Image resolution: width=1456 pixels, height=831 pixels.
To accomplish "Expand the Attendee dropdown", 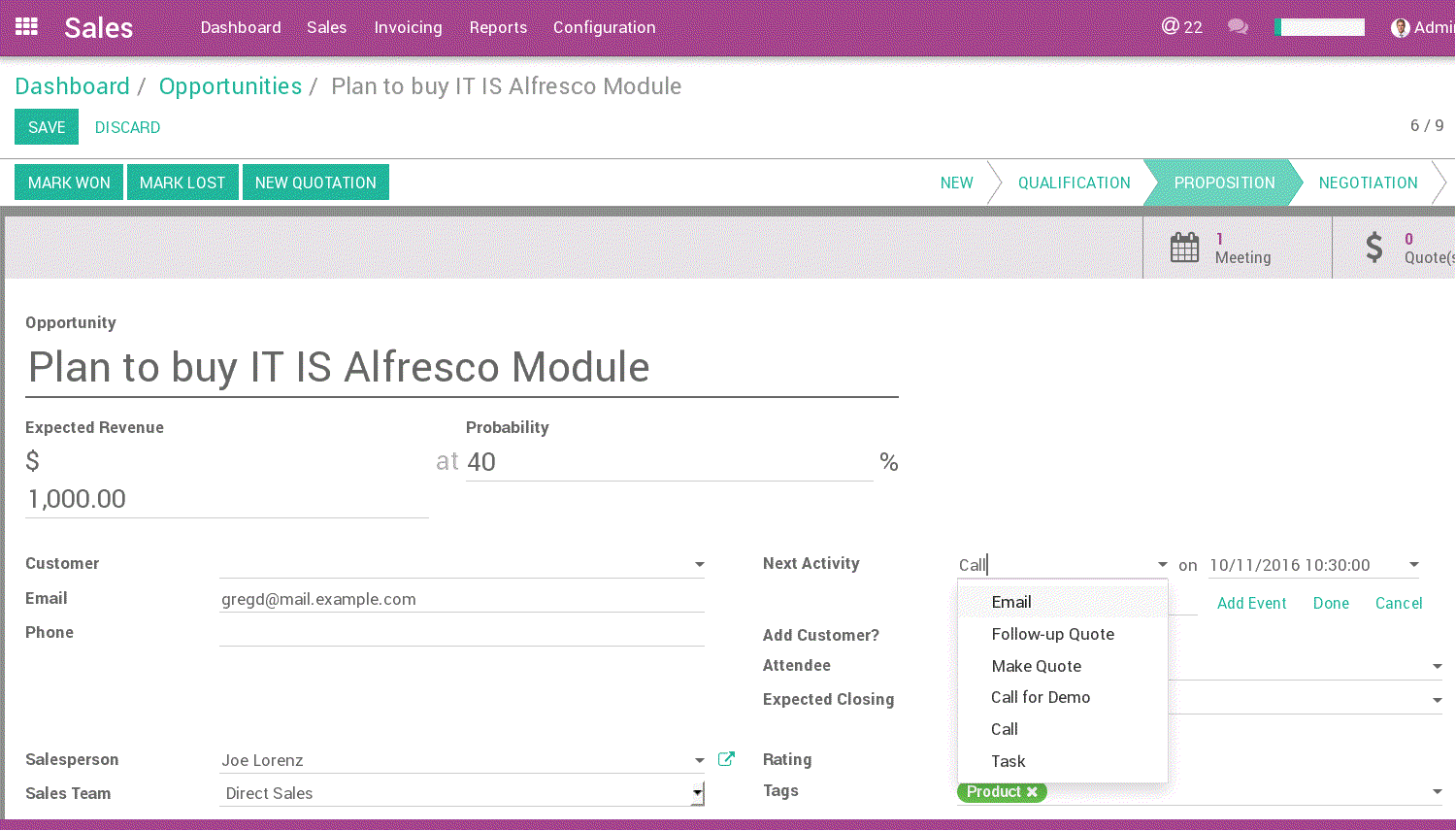I will tap(1437, 667).
